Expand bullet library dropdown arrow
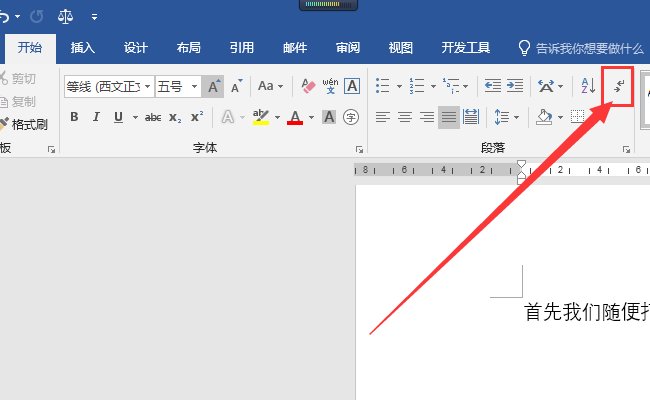Screen dimensions: 650x400 pos(399,87)
